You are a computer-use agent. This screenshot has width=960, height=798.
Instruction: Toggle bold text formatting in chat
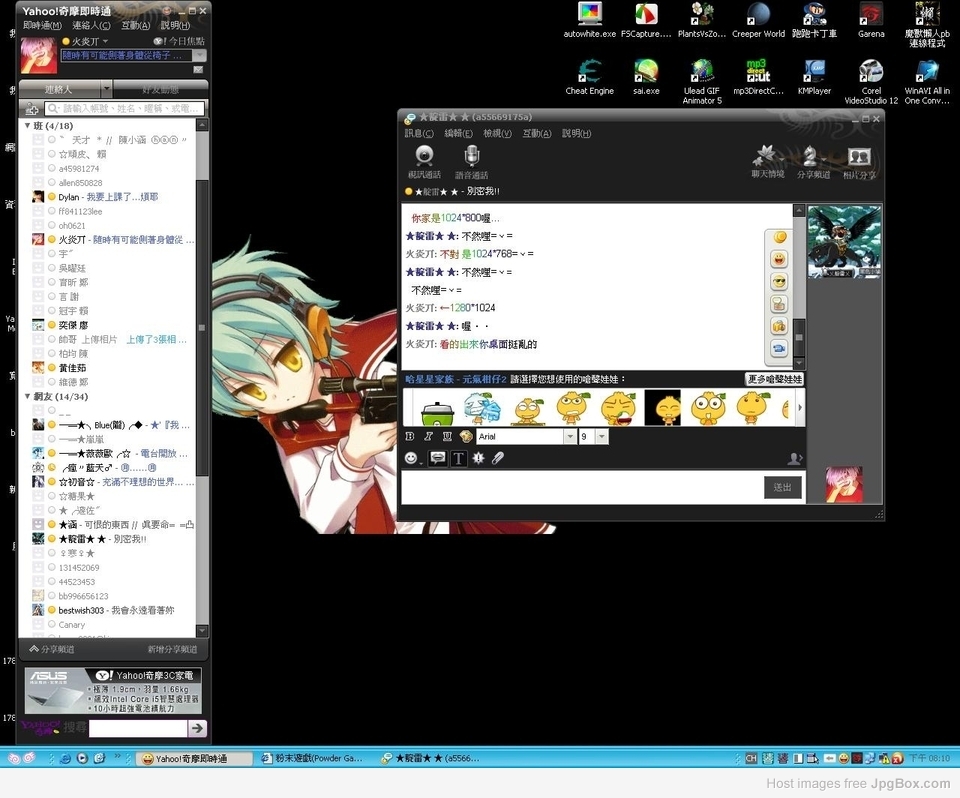point(410,437)
